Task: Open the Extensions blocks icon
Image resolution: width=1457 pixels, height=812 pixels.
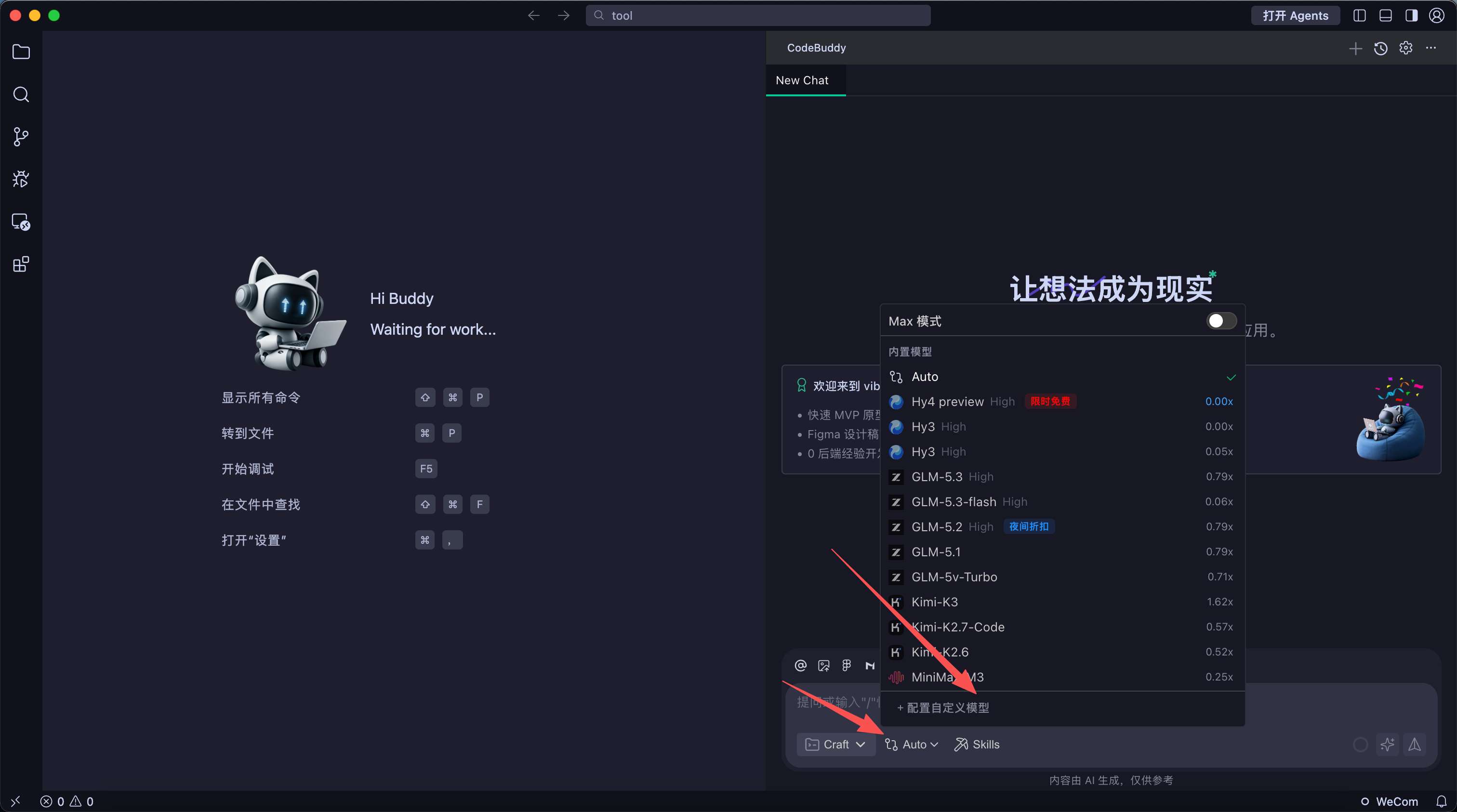Action: click(21, 264)
